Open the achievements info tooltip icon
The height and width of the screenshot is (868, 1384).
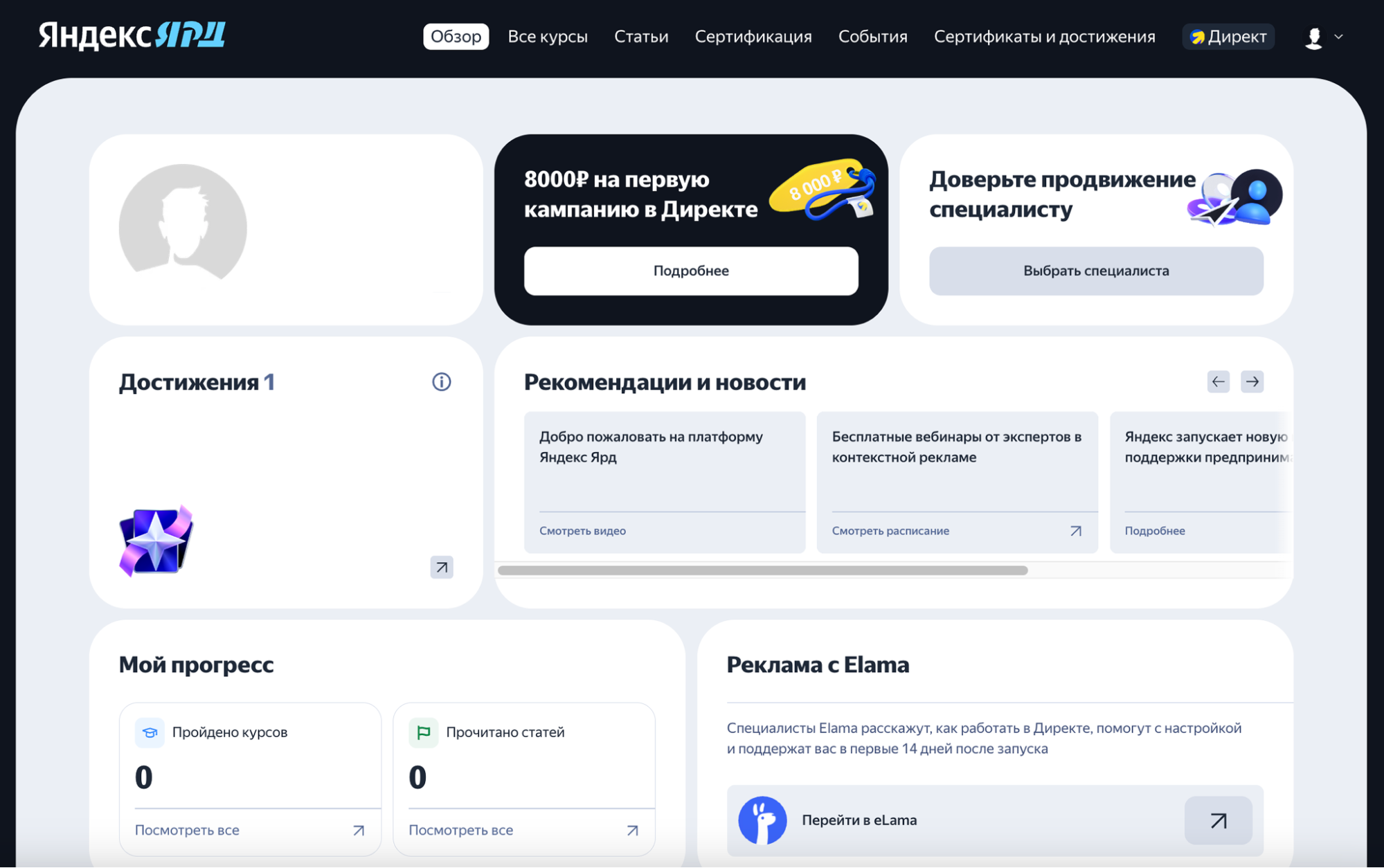(x=441, y=381)
